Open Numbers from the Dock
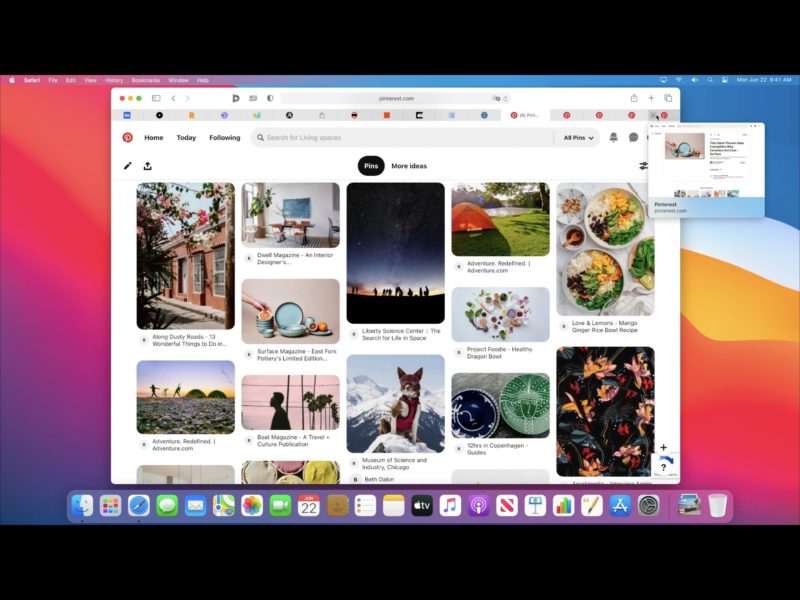Screen dimensions: 800x600 (563, 506)
